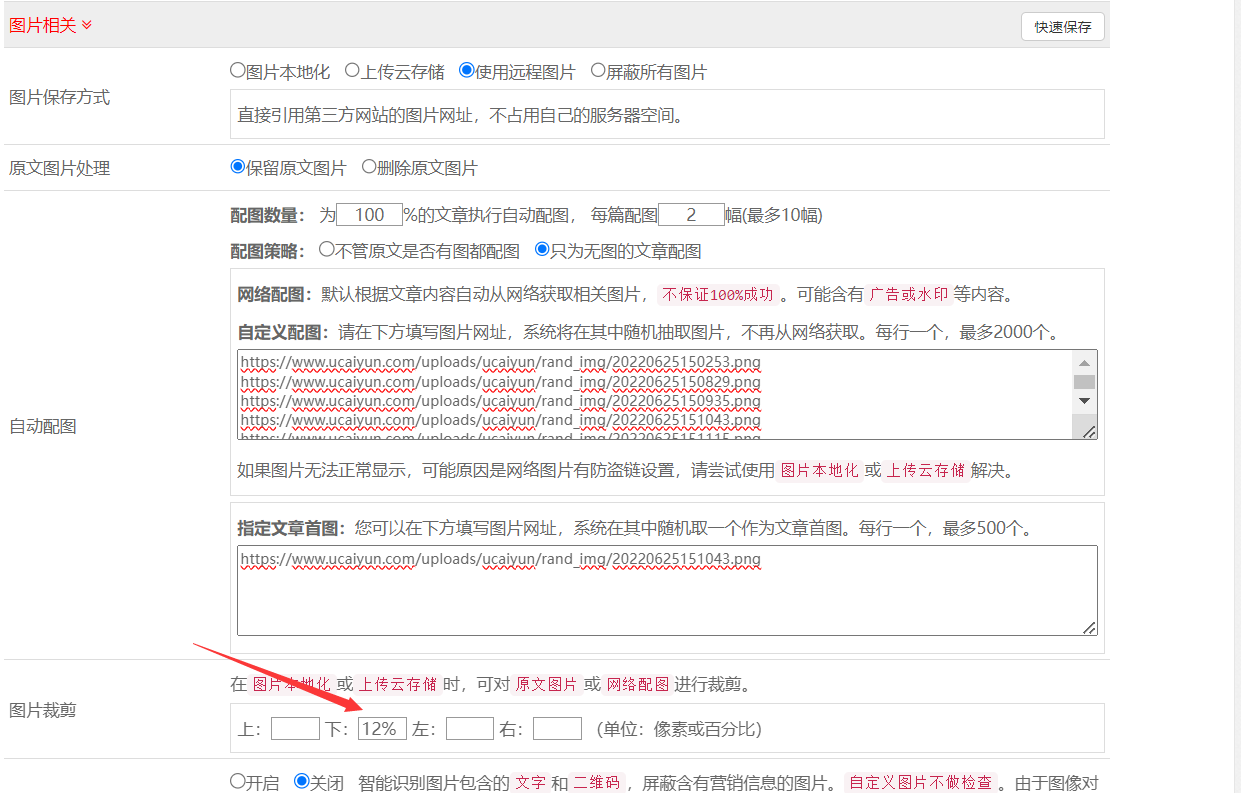The image size is (1241, 793).
Task: Collapse the 图片相关 section header
Action: pos(50,25)
